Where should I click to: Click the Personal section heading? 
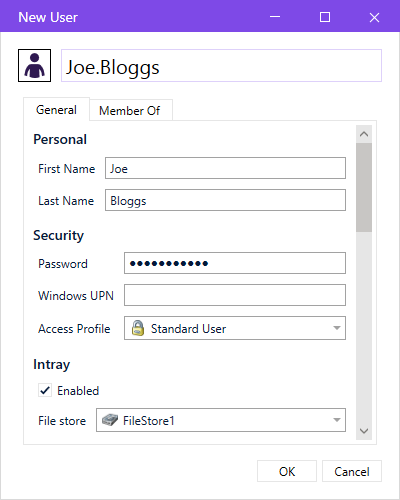point(60,139)
